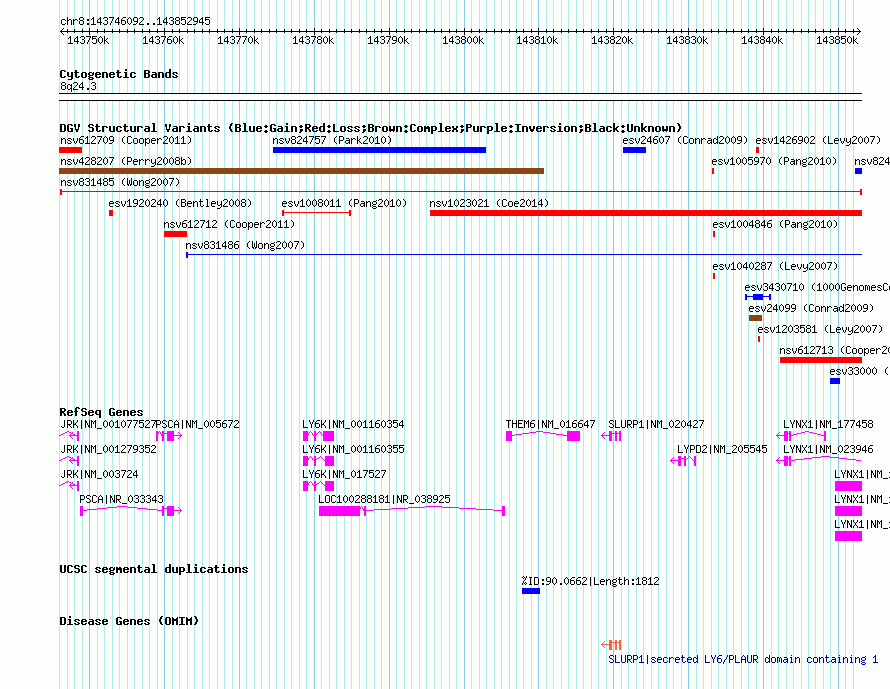Open the SLURP1 secreted LY6/PLAUR domain link

pos(743,659)
